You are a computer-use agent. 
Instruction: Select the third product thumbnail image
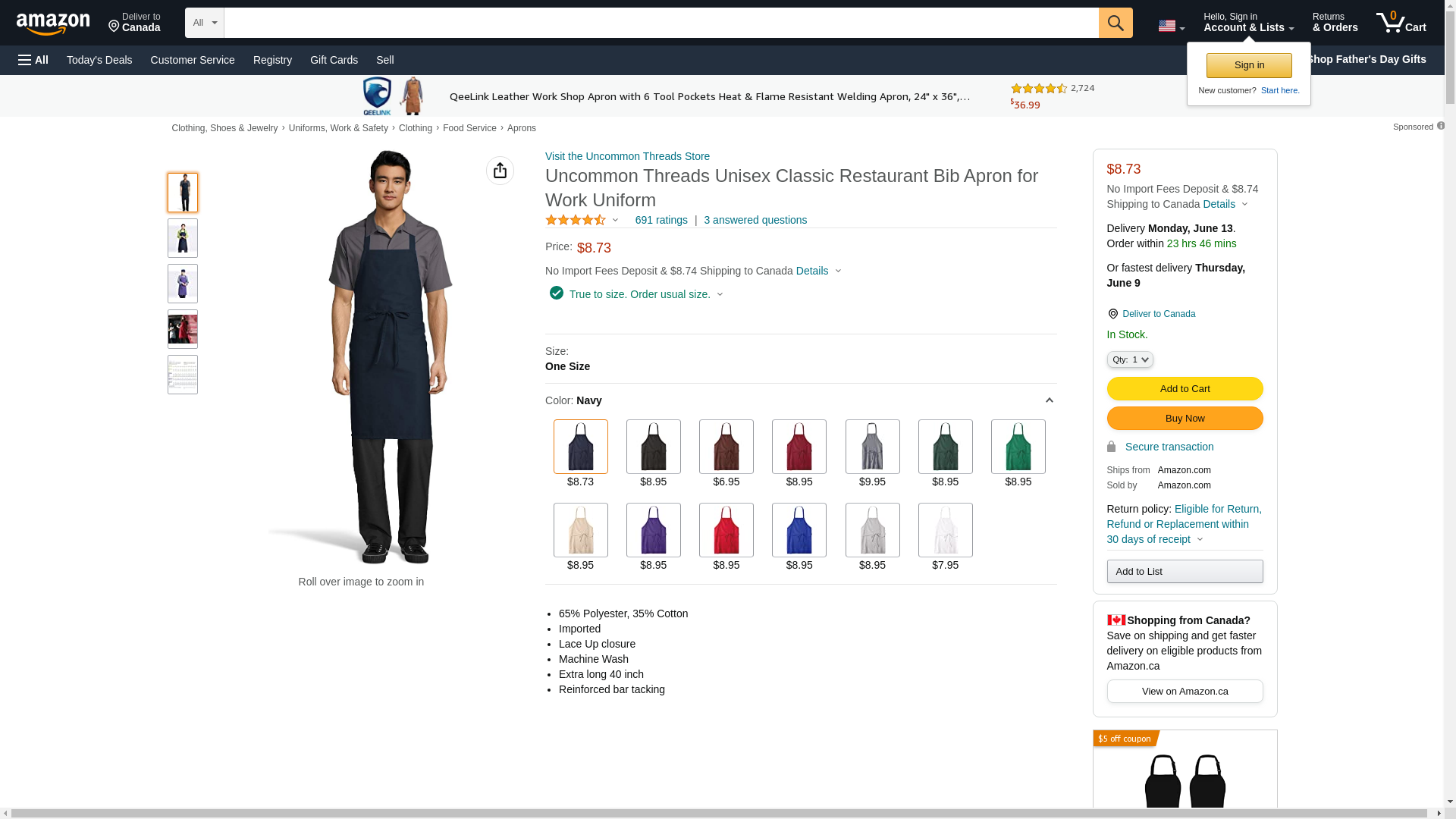point(183,284)
